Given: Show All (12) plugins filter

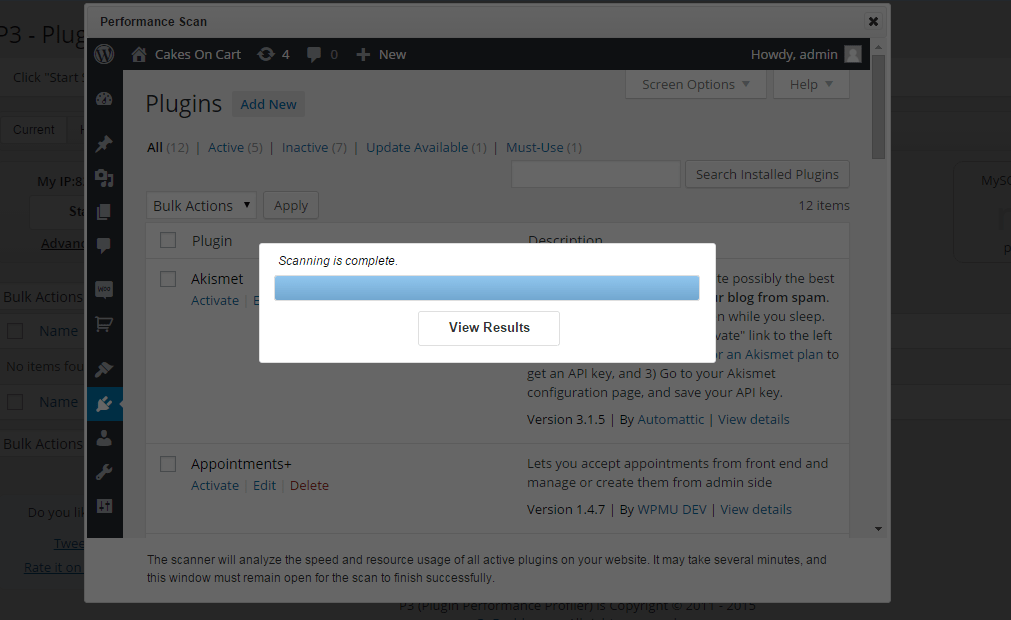Looking at the screenshot, I should click(x=168, y=148).
